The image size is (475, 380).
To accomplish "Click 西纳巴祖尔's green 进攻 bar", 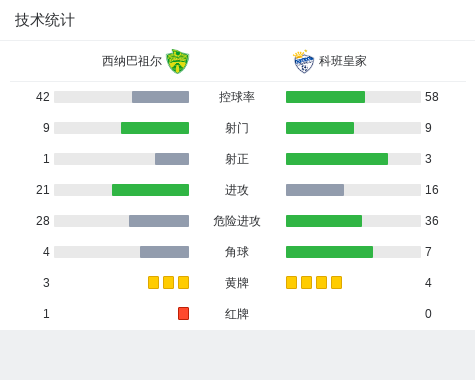I will pos(150,190).
